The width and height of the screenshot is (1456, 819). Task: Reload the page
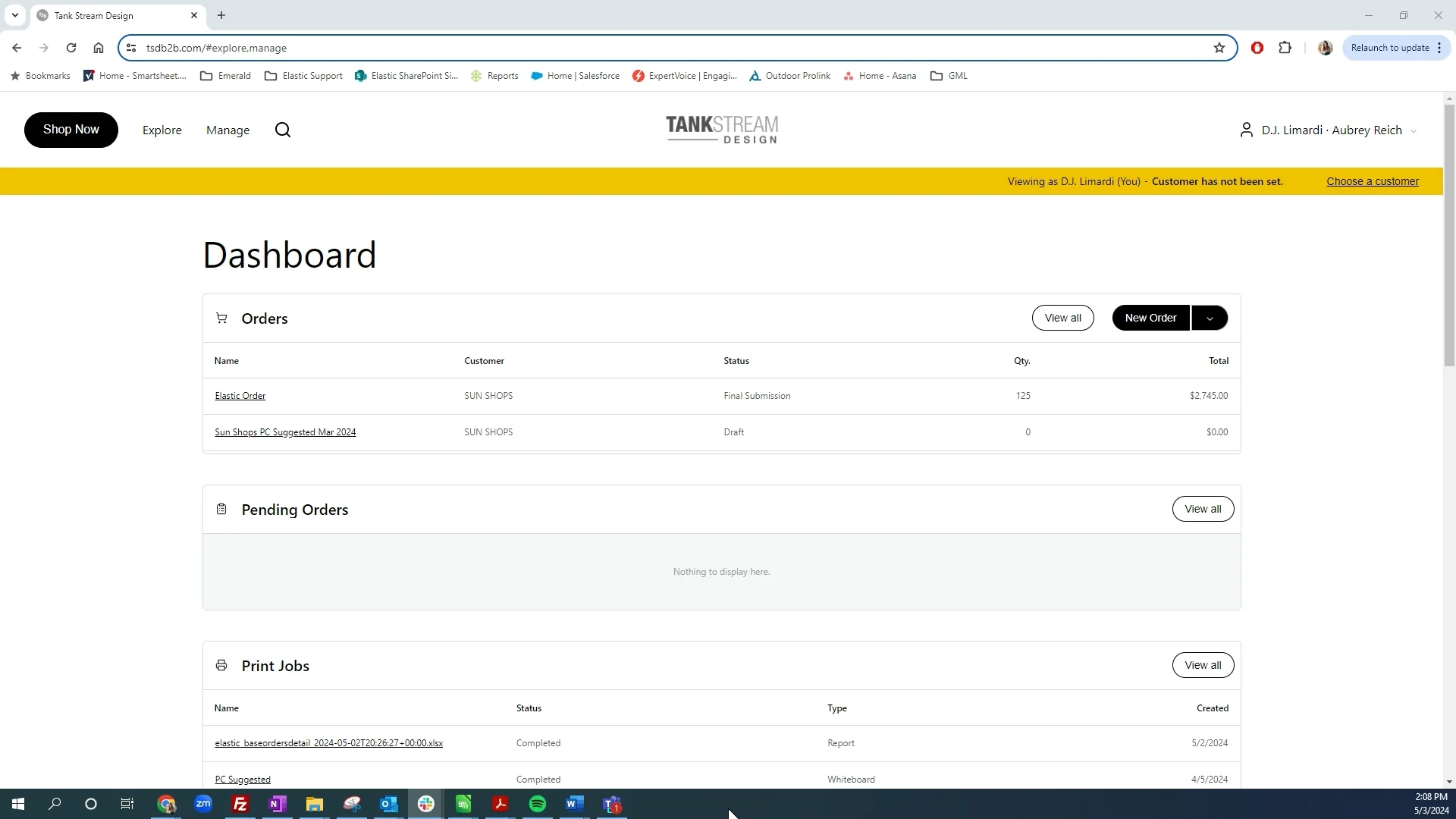click(71, 48)
